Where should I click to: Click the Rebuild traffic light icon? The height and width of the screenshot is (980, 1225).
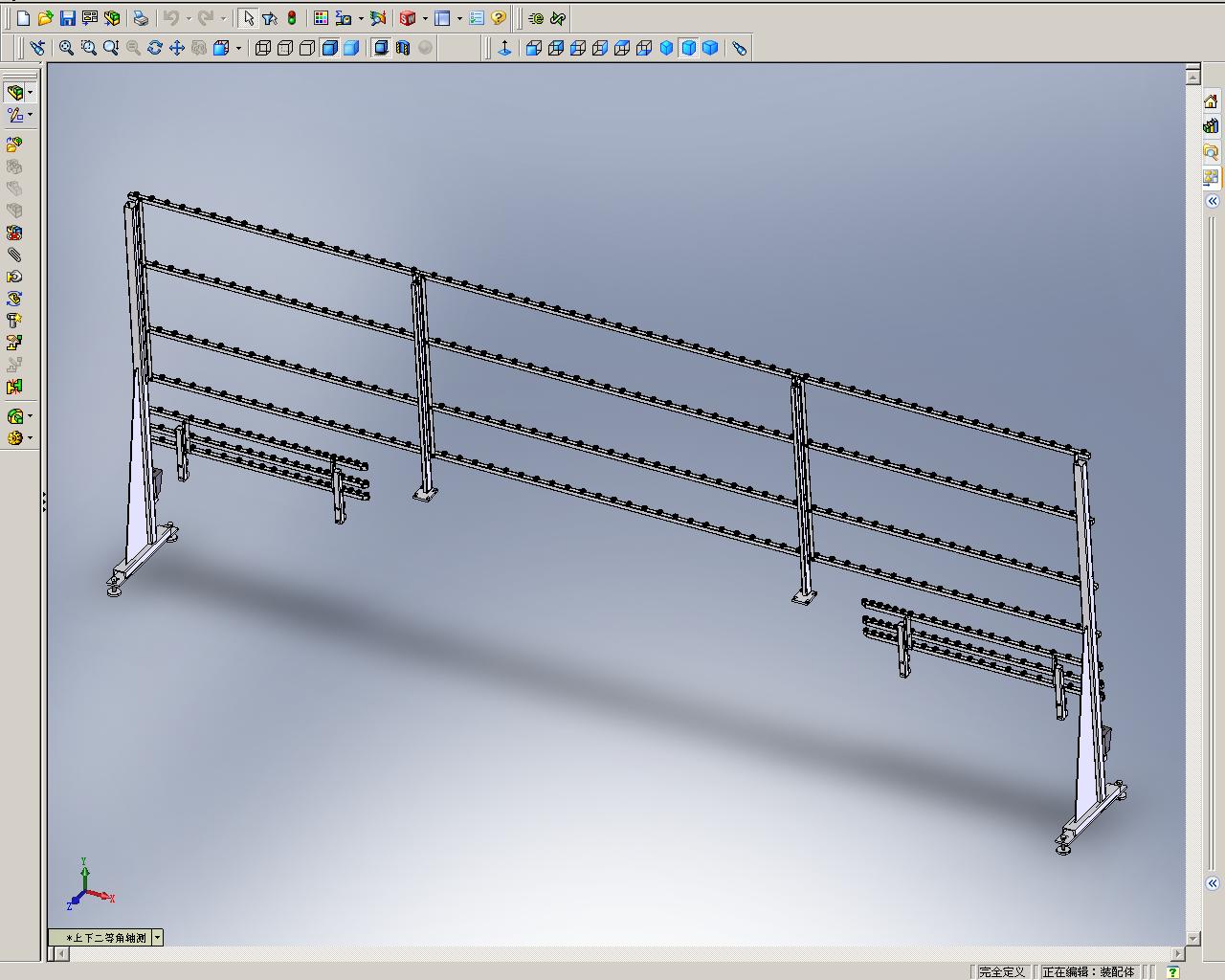coord(292,18)
